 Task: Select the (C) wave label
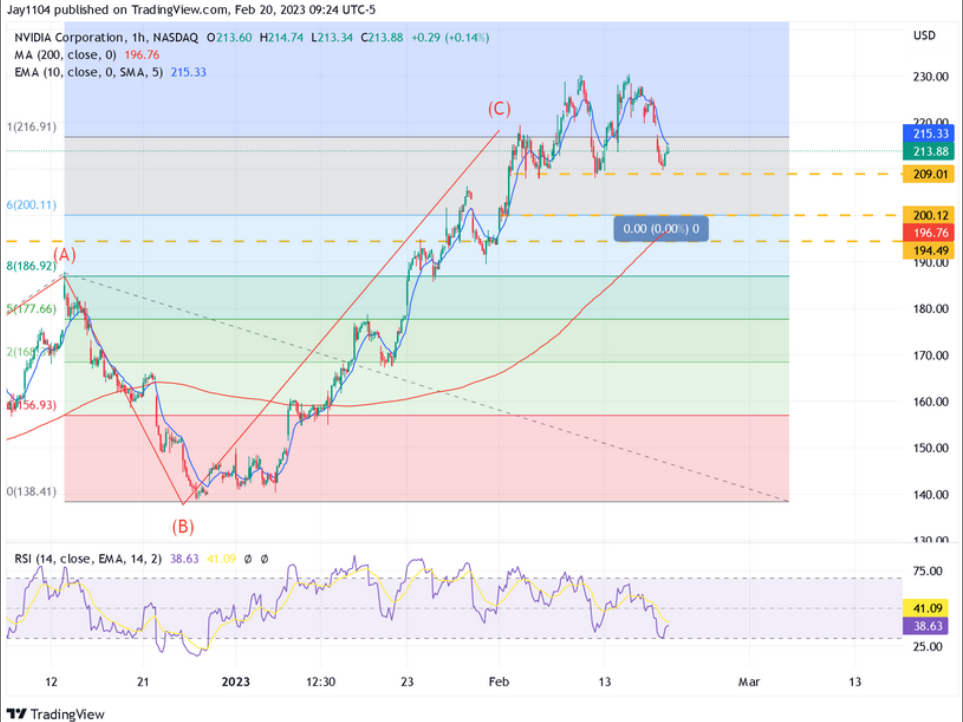(x=499, y=109)
